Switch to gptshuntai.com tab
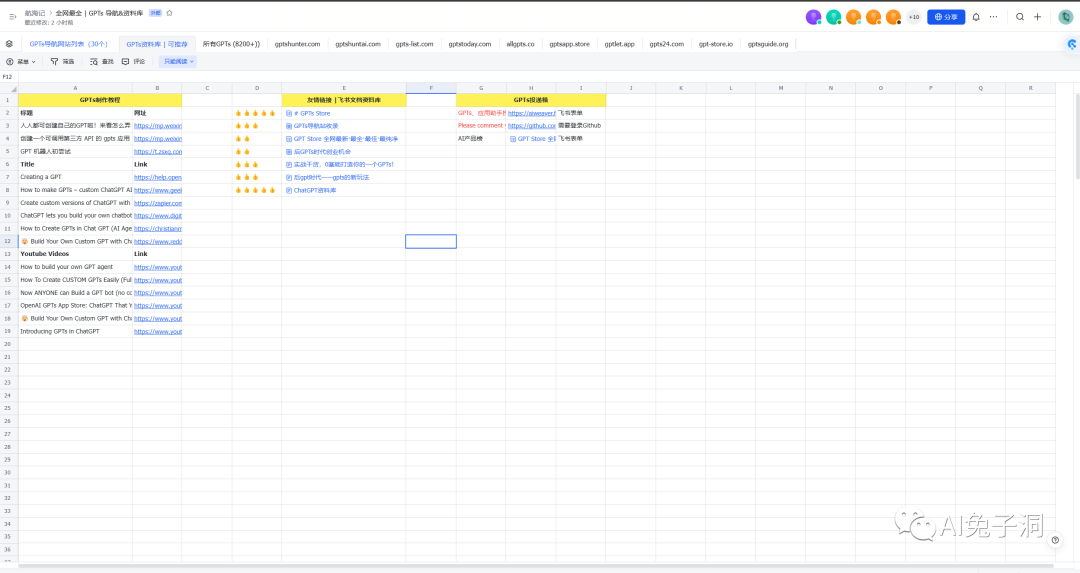The image size is (1080, 573). click(x=358, y=44)
